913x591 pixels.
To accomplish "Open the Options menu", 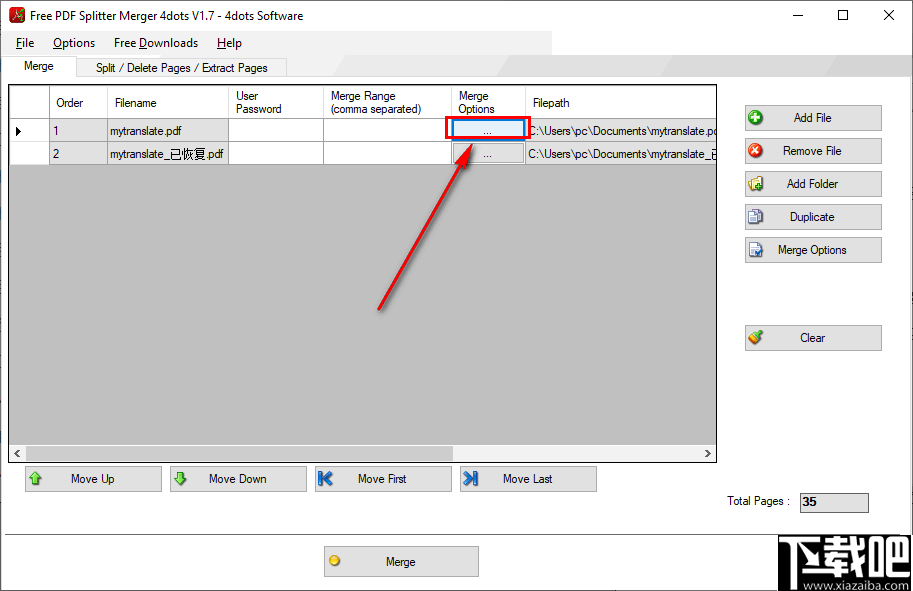I will pos(73,43).
